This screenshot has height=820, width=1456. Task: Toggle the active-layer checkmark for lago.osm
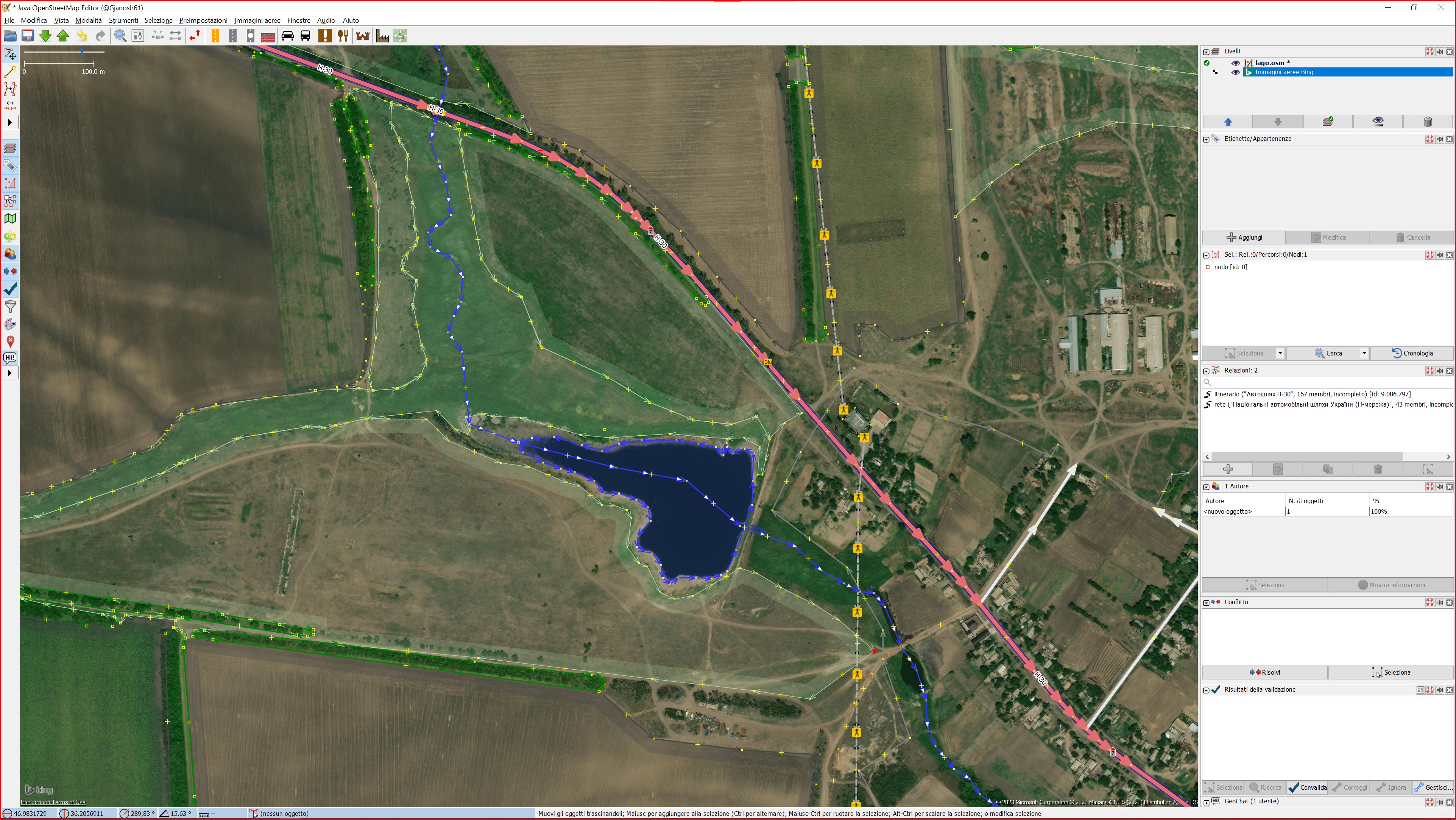coord(1207,63)
